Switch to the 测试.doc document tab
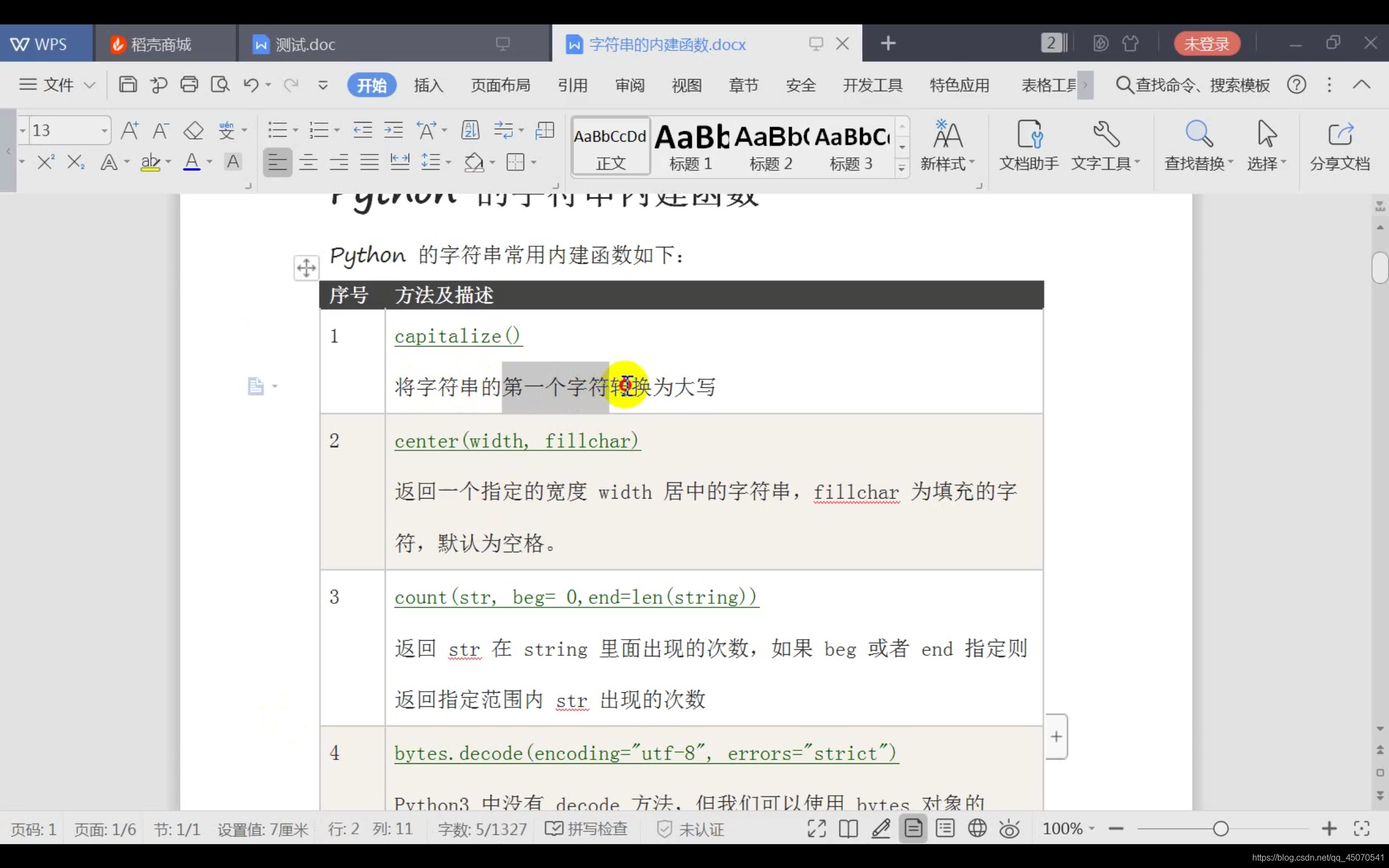Screen dimensions: 1389x868 point(305,44)
